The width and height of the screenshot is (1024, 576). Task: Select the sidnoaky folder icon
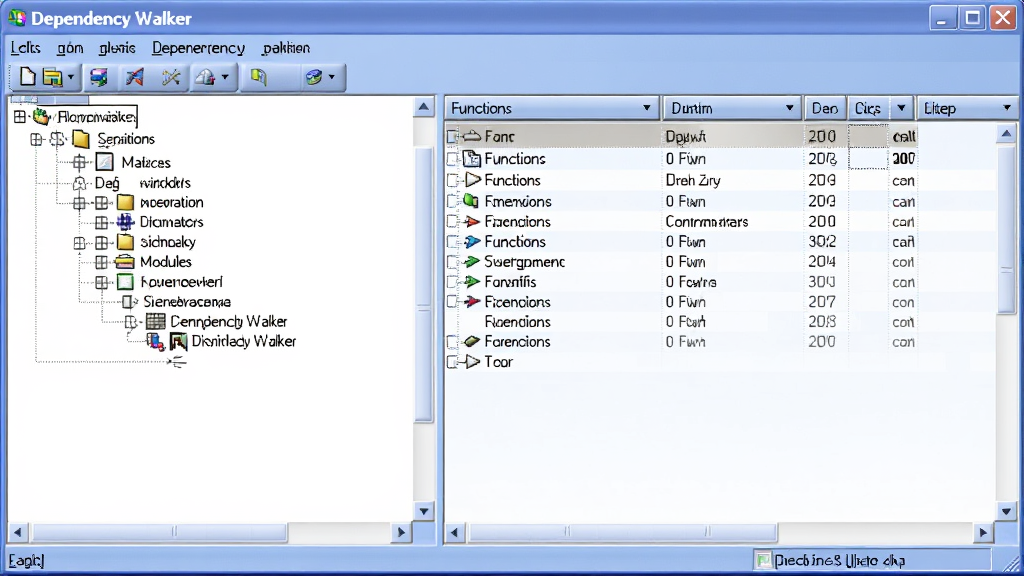pyautogui.click(x=125, y=242)
